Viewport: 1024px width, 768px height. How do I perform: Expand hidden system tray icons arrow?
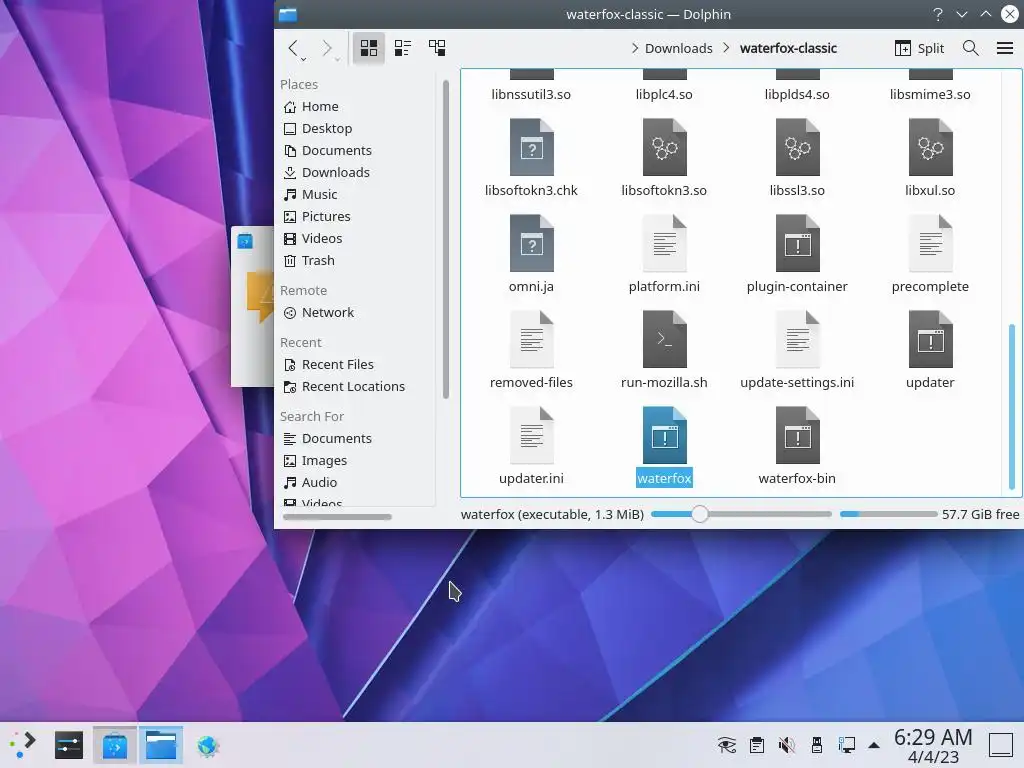874,744
